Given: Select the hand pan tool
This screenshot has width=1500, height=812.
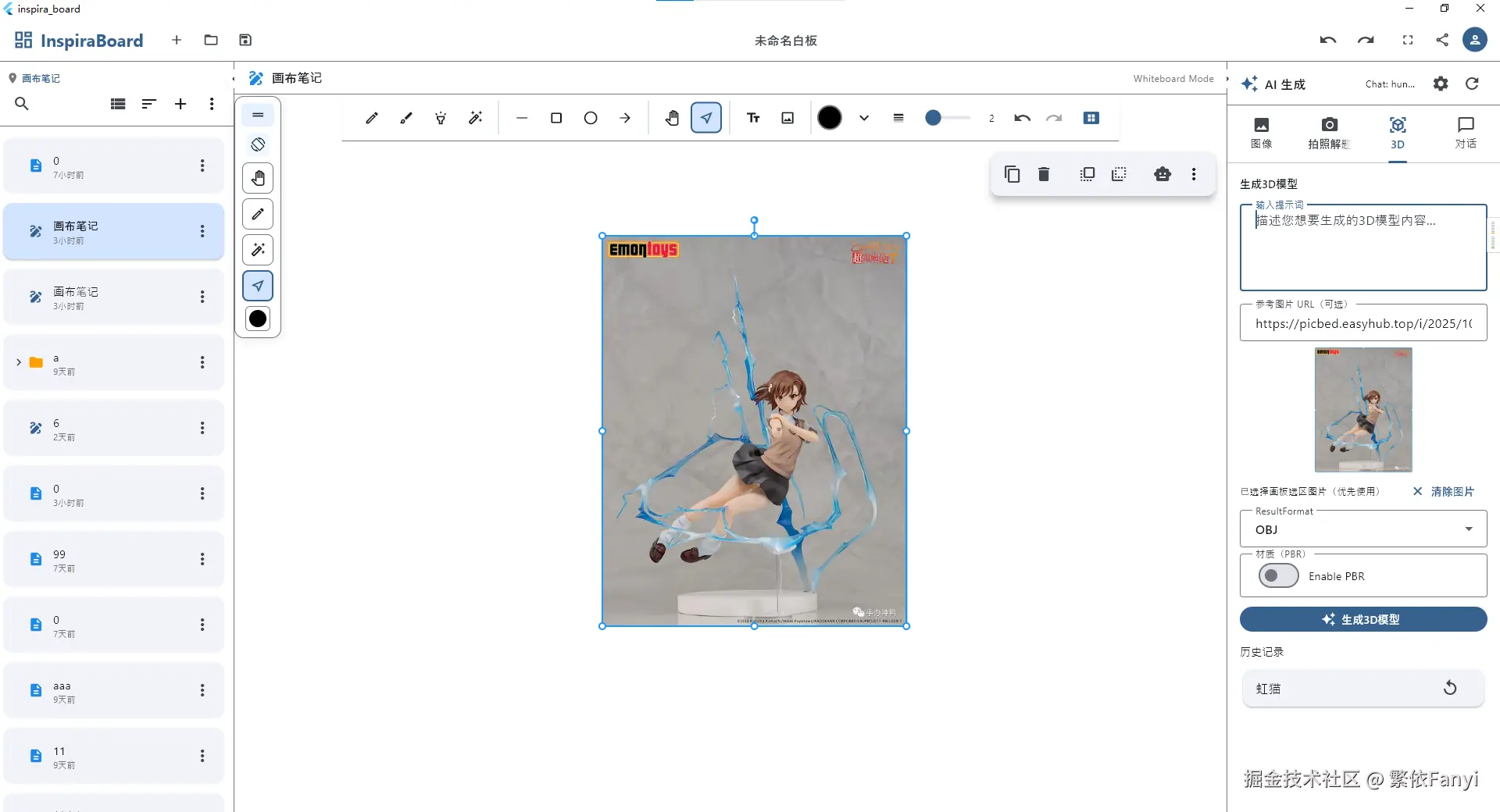Looking at the screenshot, I should point(673,118).
